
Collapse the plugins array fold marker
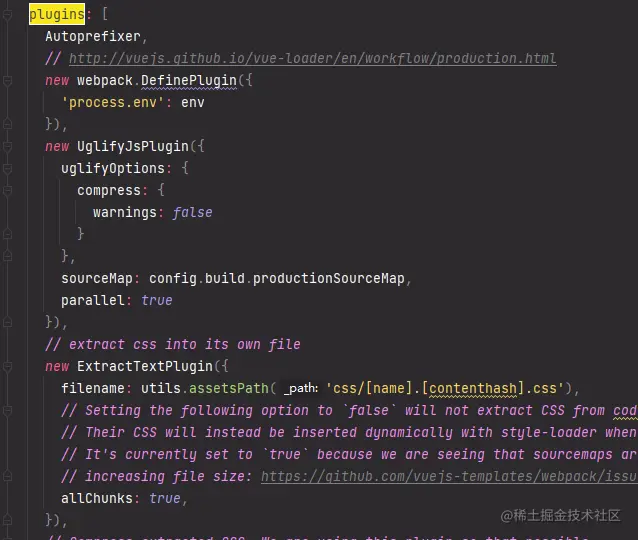tap(8, 15)
